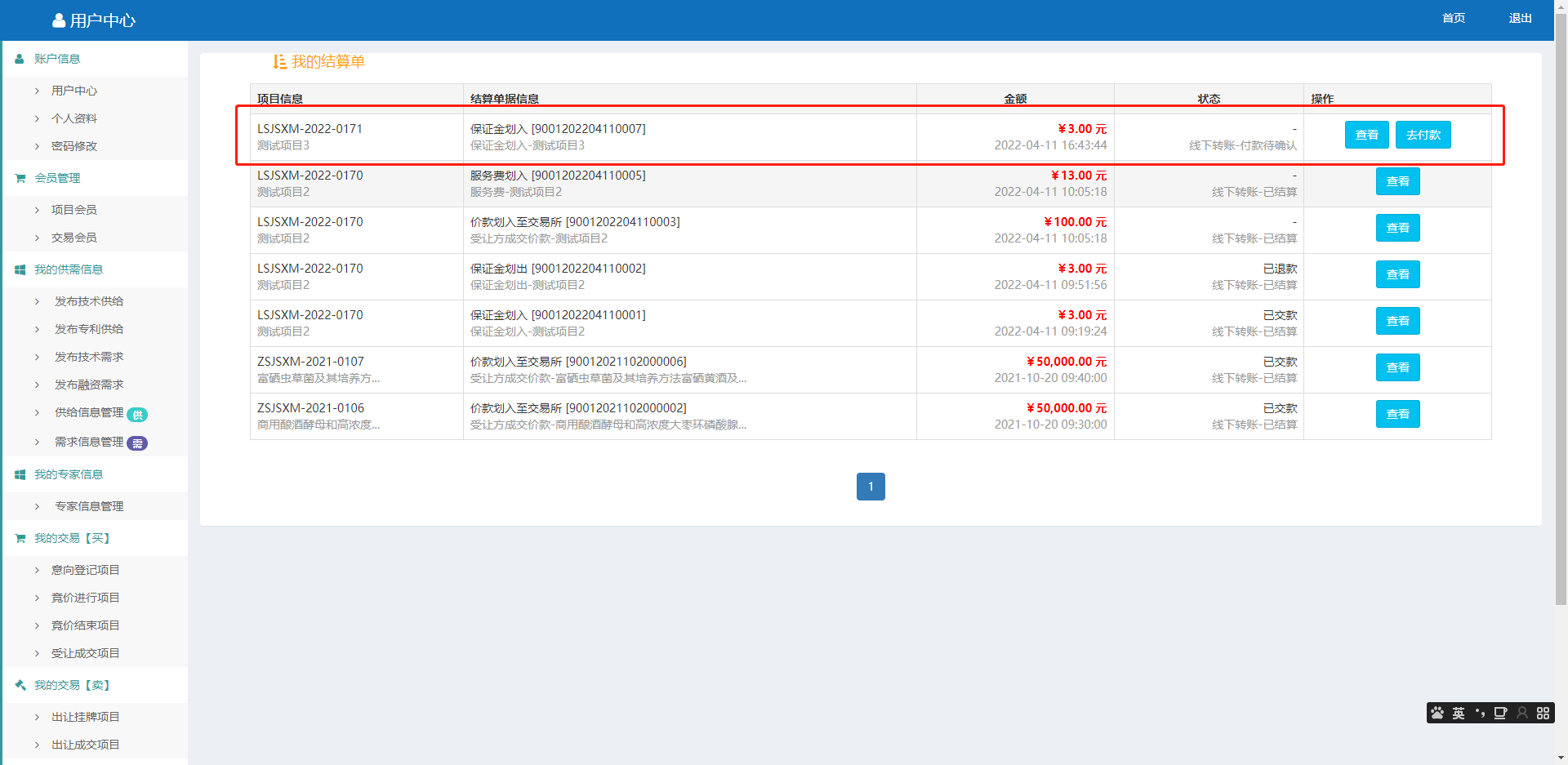Click 查看 for 保证金划入 9001202204110001
Image resolution: width=1568 pixels, height=765 pixels.
coord(1398,321)
